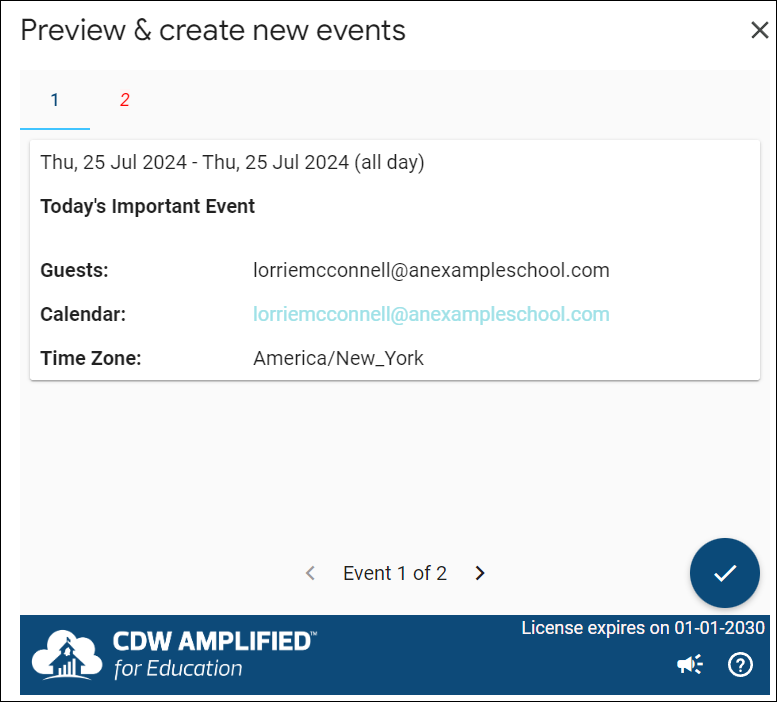777x702 pixels.
Task: Confirm creating events with the checkmark button
Action: pos(724,573)
